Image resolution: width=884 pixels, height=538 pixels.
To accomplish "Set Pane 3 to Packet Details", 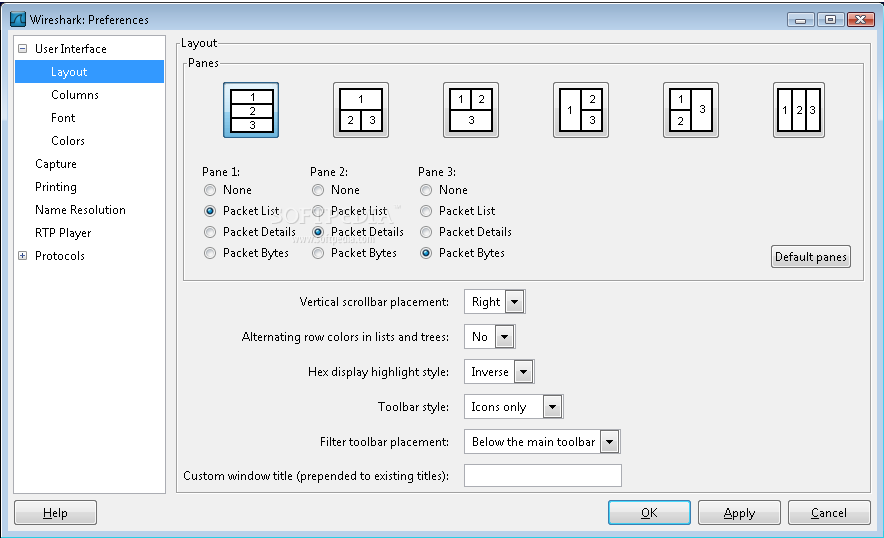I will (426, 232).
